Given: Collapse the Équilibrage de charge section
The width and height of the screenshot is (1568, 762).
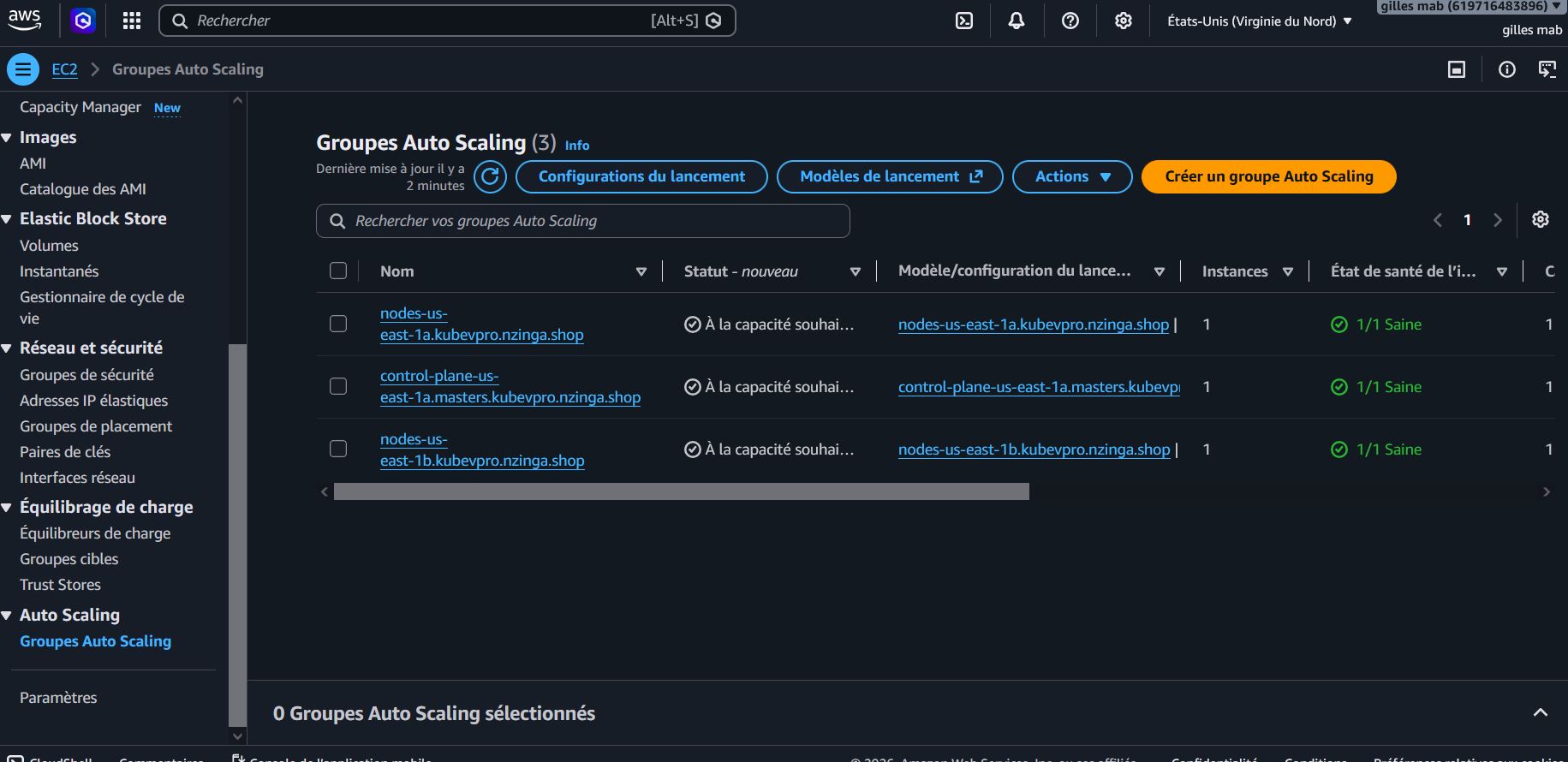Looking at the screenshot, I should (x=7, y=508).
